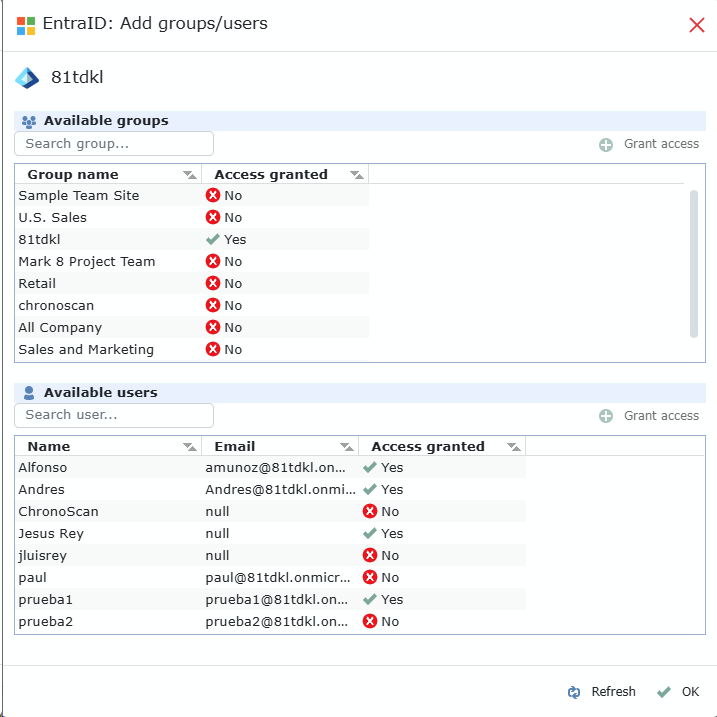The image size is (717, 717).
Task: Select the Sales and Marketing group row
Action: 86,350
